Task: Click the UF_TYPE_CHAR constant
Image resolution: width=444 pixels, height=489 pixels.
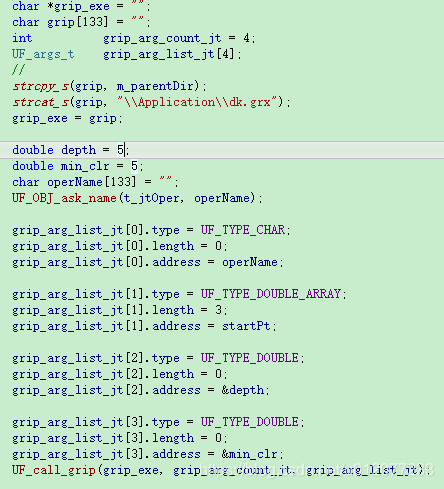Action: pyautogui.click(x=243, y=230)
